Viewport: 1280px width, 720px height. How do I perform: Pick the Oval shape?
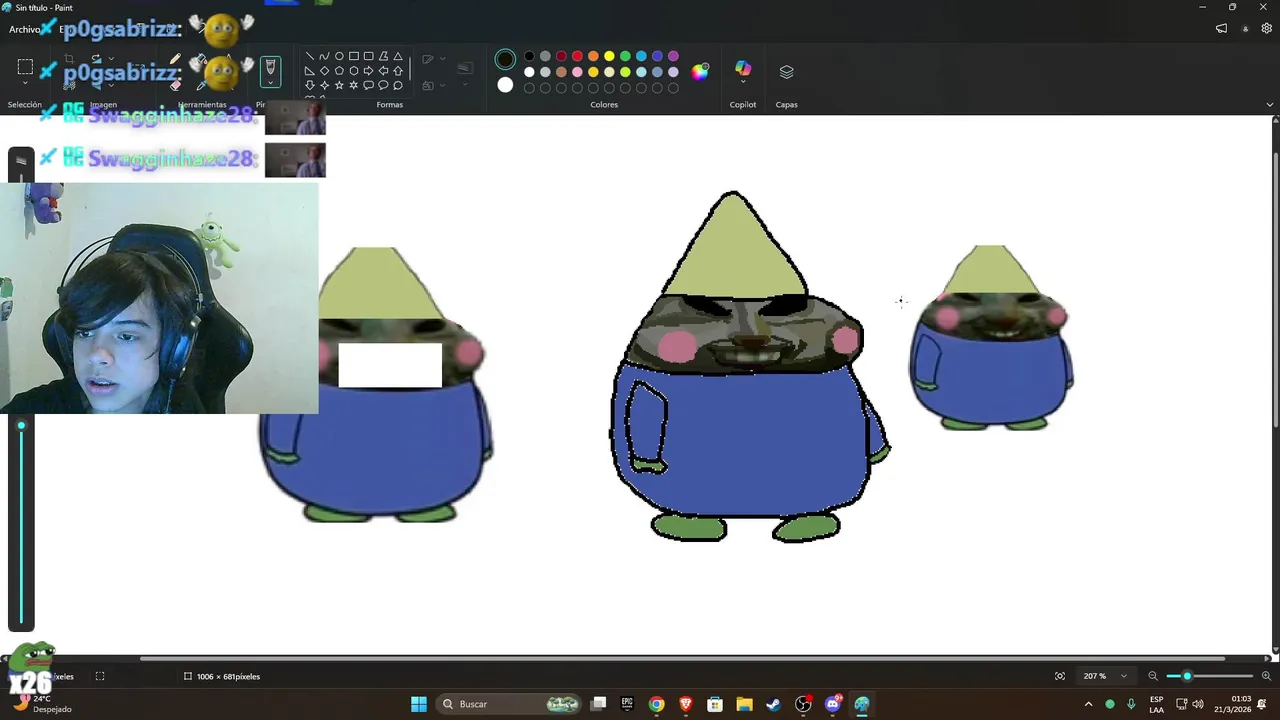coord(339,56)
